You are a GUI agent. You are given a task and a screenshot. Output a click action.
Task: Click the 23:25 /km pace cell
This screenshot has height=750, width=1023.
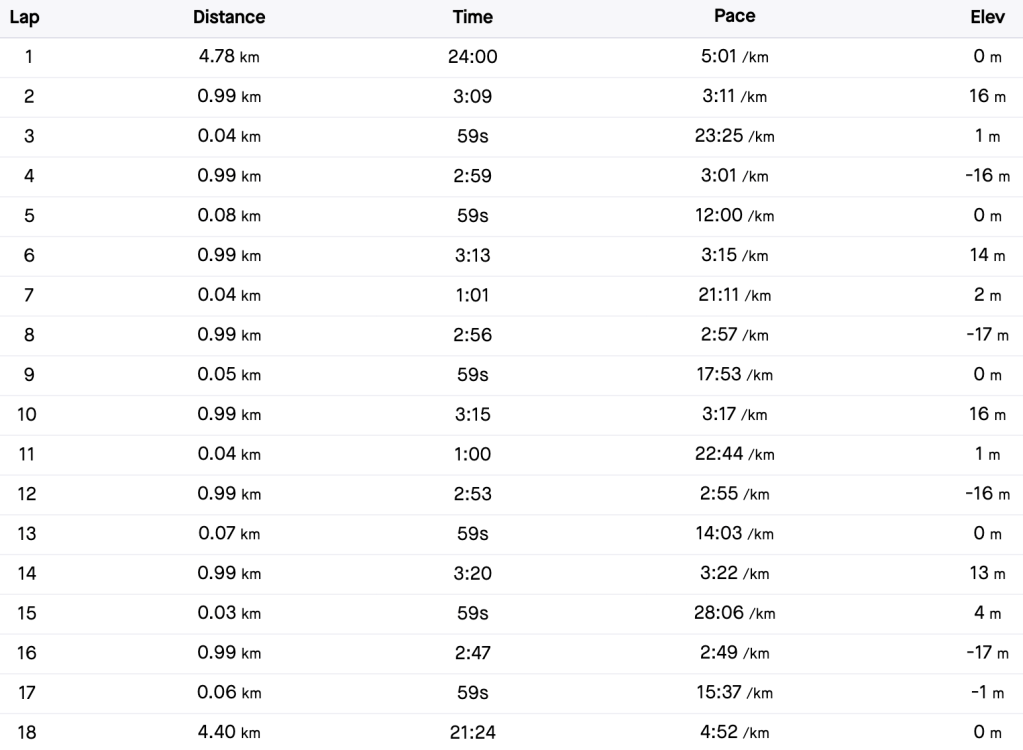coord(735,137)
